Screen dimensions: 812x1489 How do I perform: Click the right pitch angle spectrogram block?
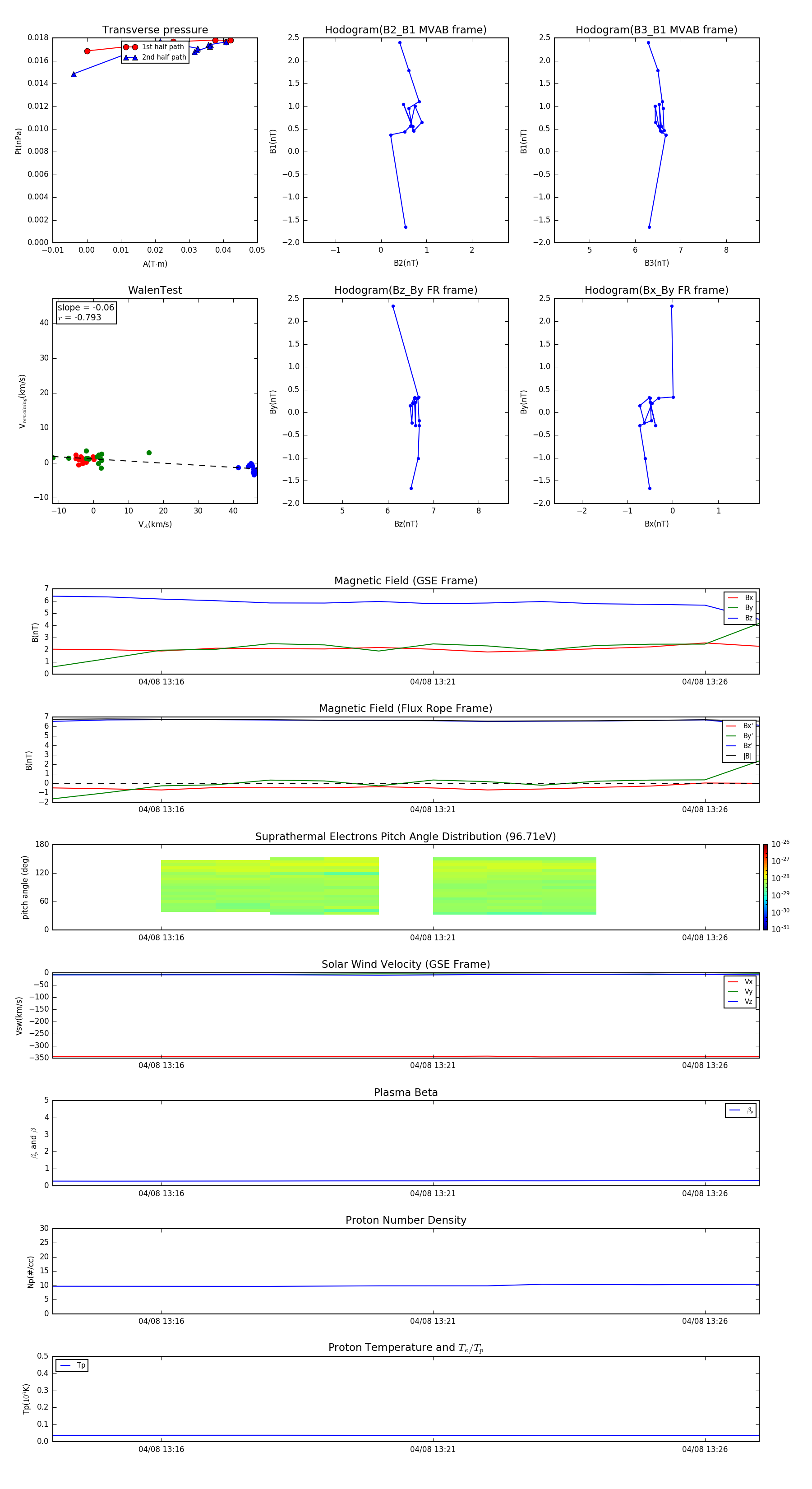(x=514, y=886)
